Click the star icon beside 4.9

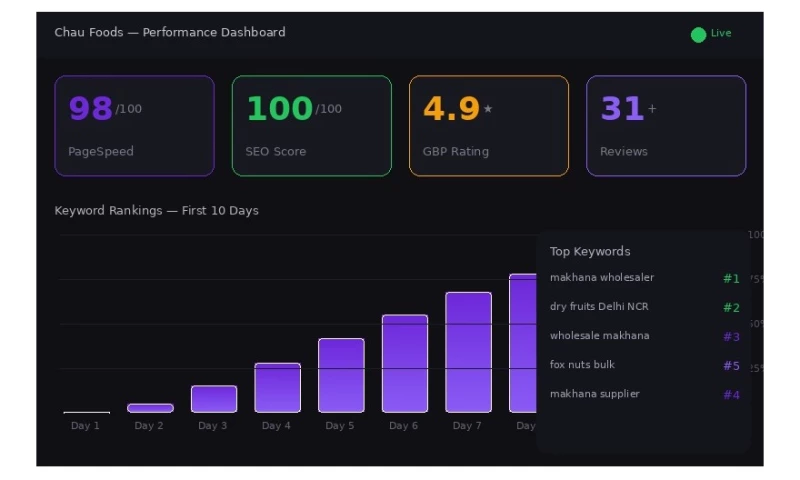488,109
